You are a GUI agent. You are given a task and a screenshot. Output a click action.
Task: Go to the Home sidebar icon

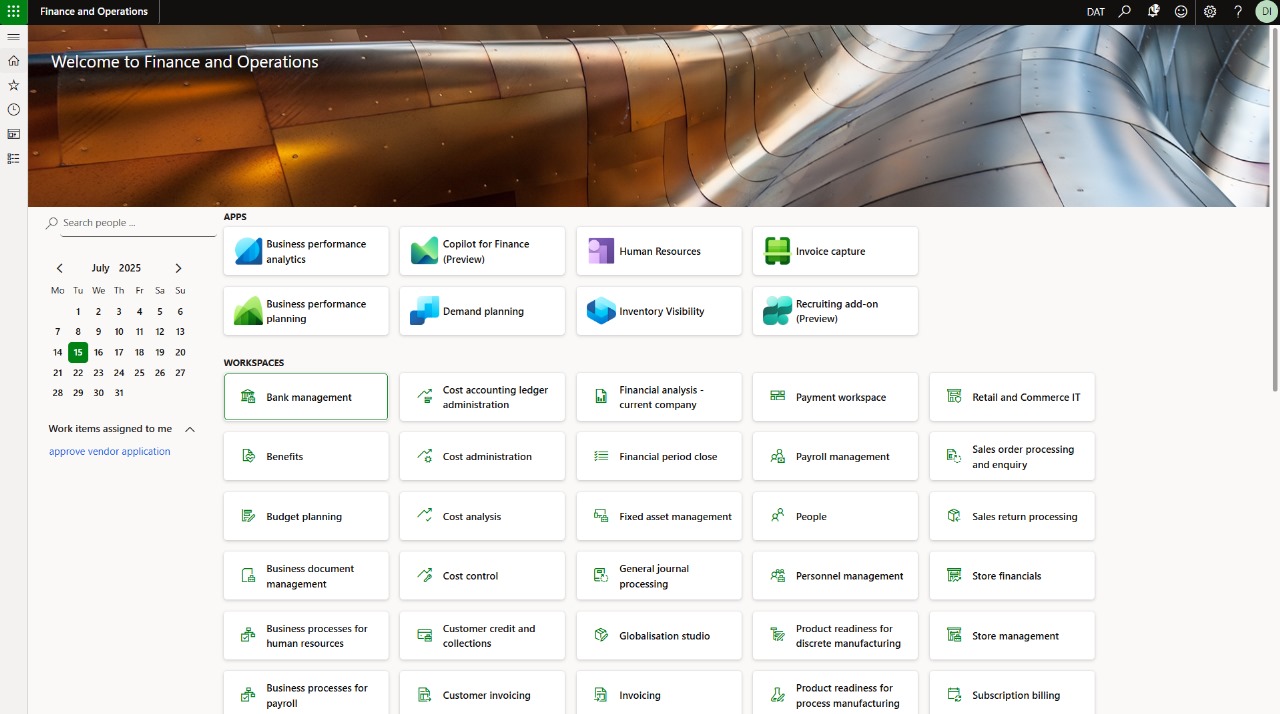(13, 60)
